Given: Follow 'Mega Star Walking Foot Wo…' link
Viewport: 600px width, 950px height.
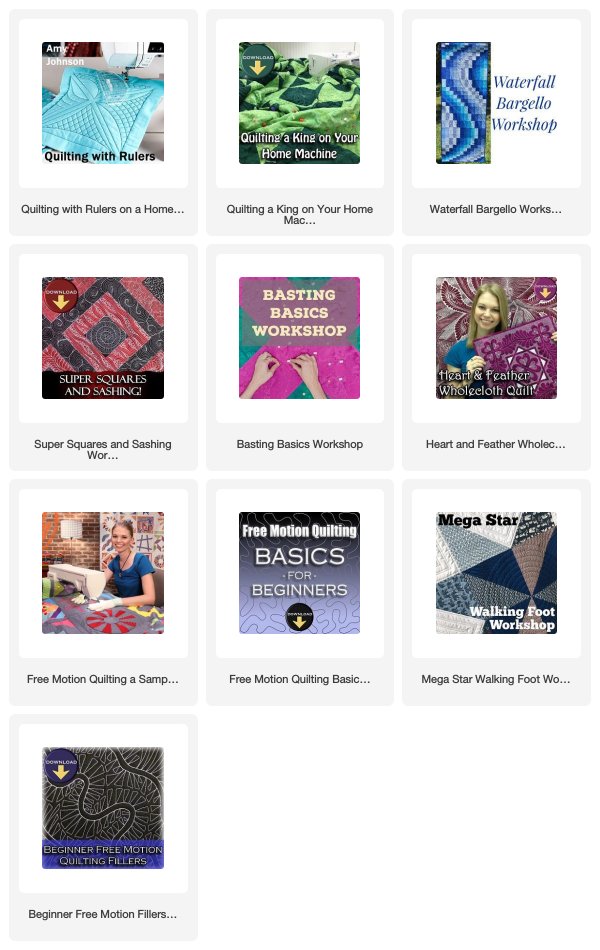Looking at the screenshot, I should 496,679.
